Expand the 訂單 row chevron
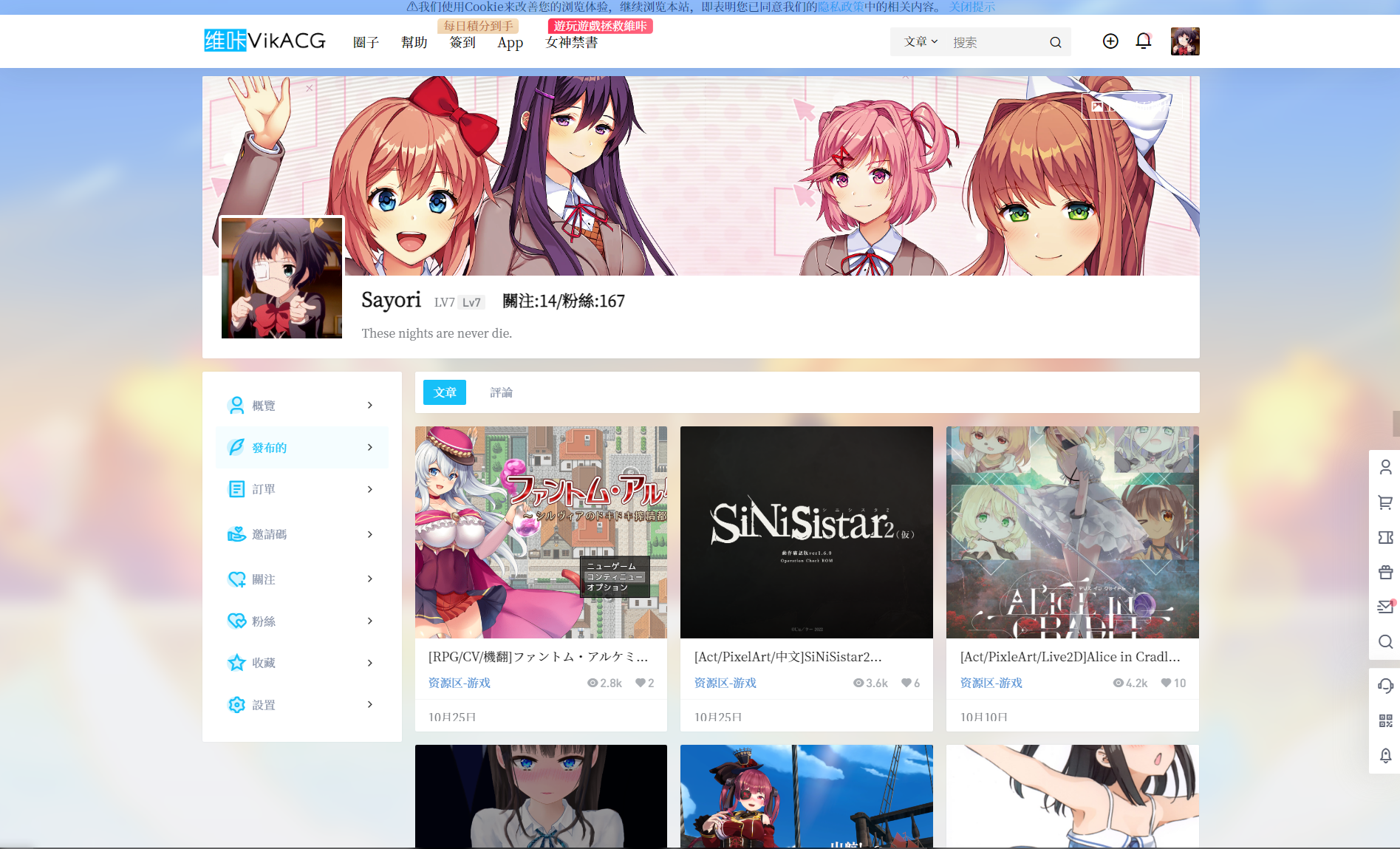This screenshot has height=849, width=1400. [370, 489]
